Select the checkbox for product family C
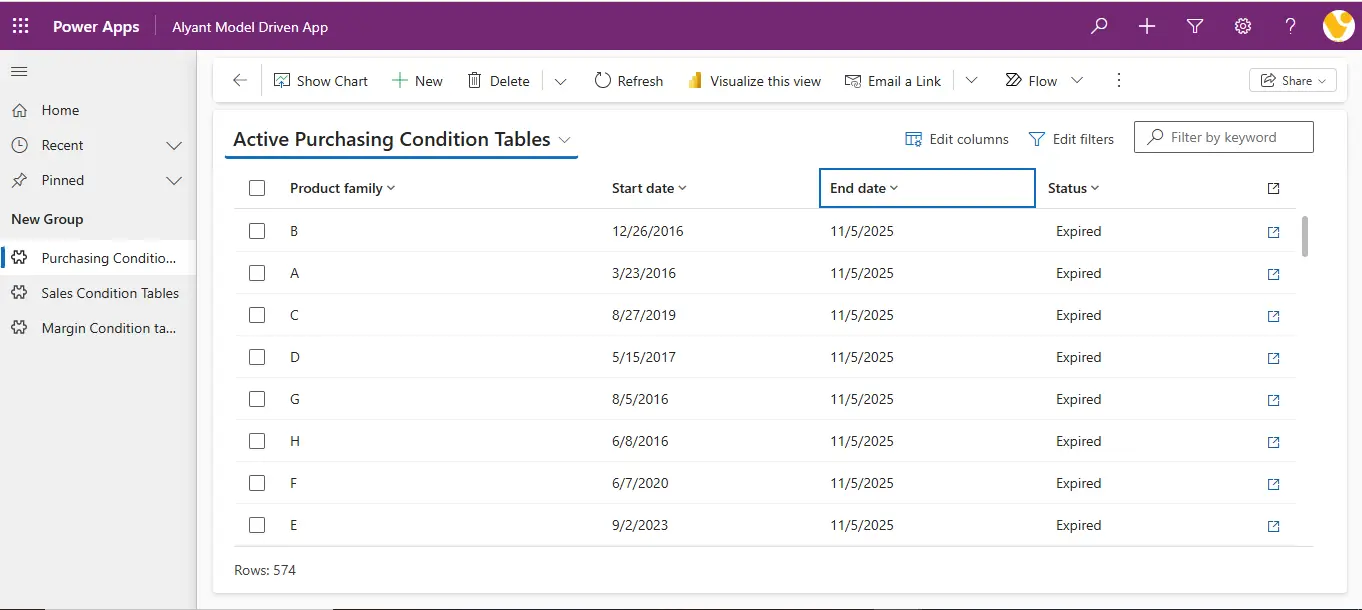The image size is (1362, 610). pos(257,315)
